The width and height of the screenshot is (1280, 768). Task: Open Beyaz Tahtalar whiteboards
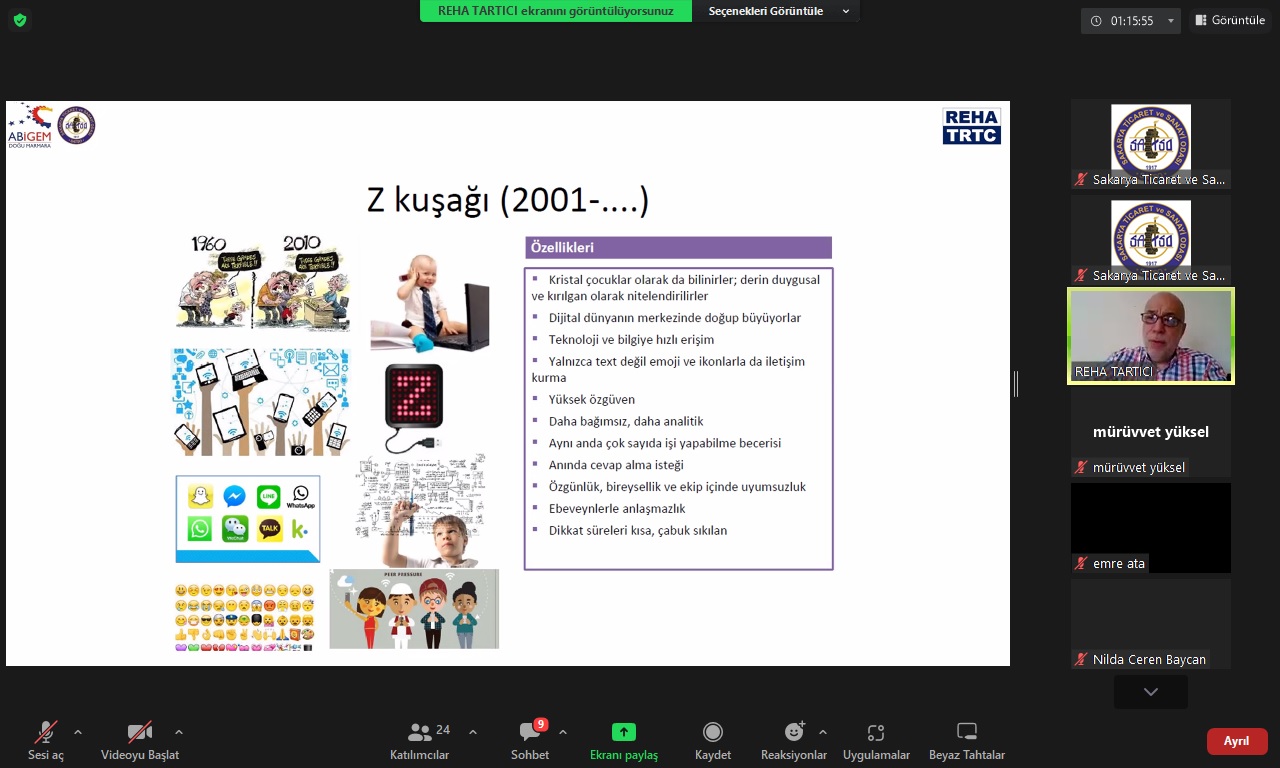click(966, 741)
